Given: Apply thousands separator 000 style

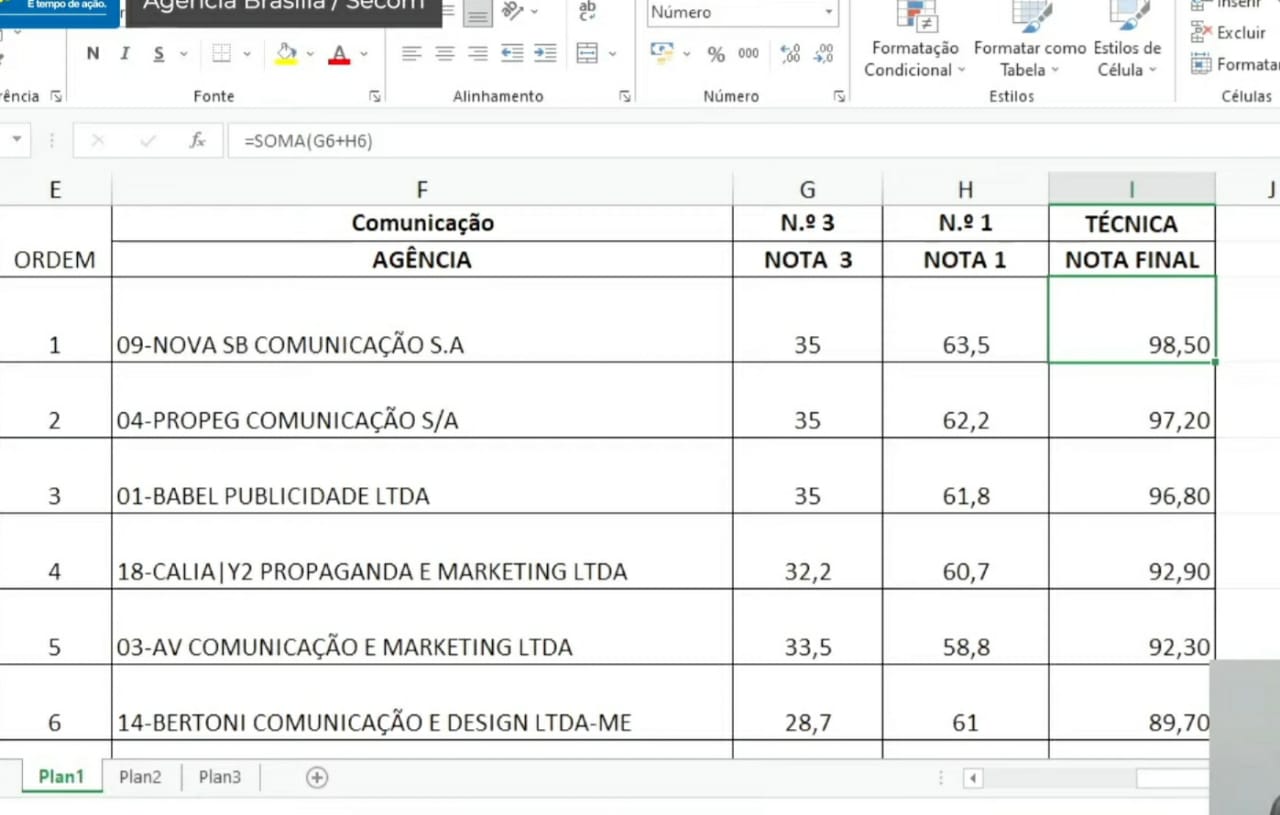Looking at the screenshot, I should pyautogui.click(x=749, y=54).
